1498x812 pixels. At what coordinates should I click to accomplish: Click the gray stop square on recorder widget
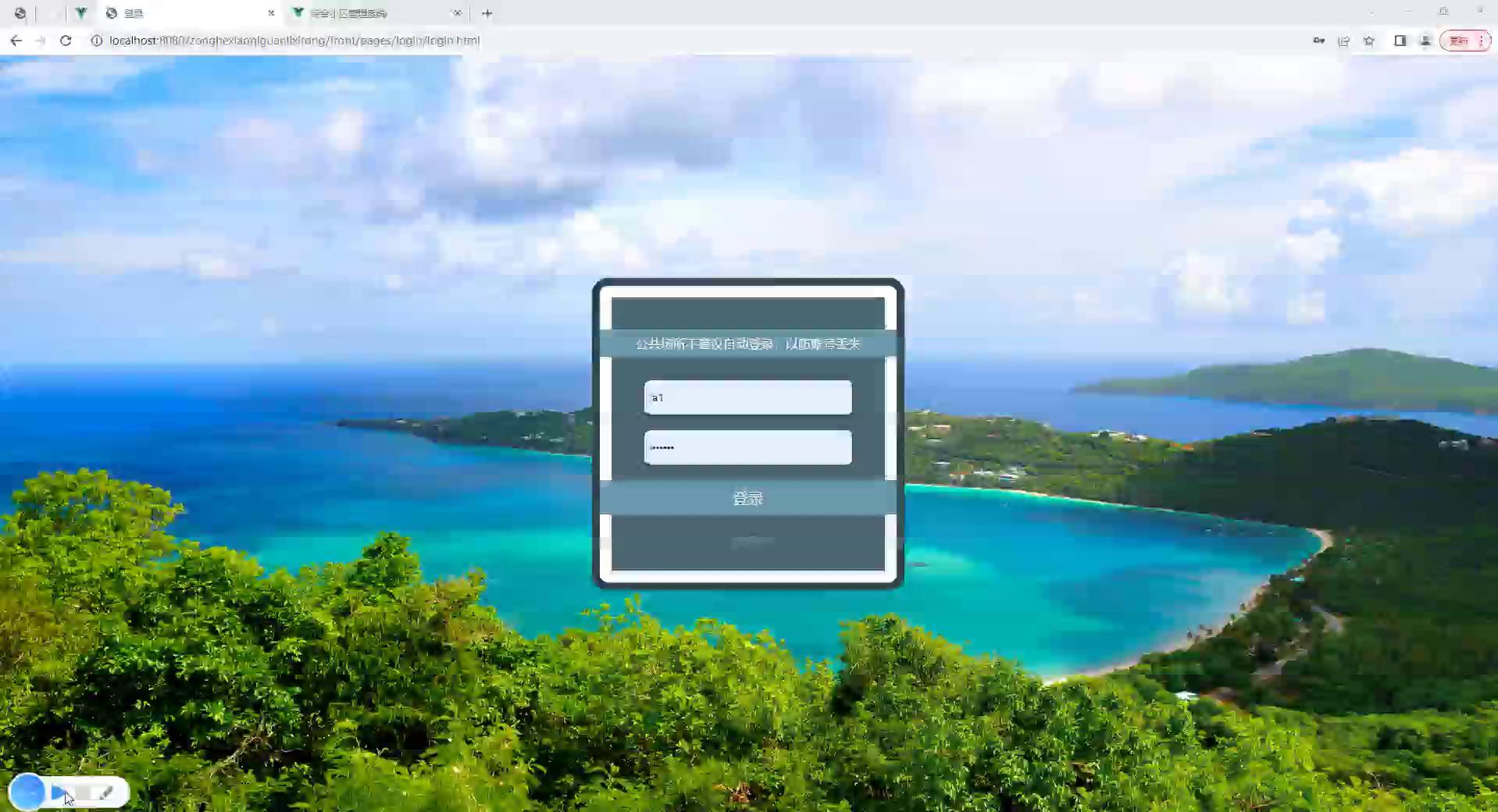click(83, 792)
